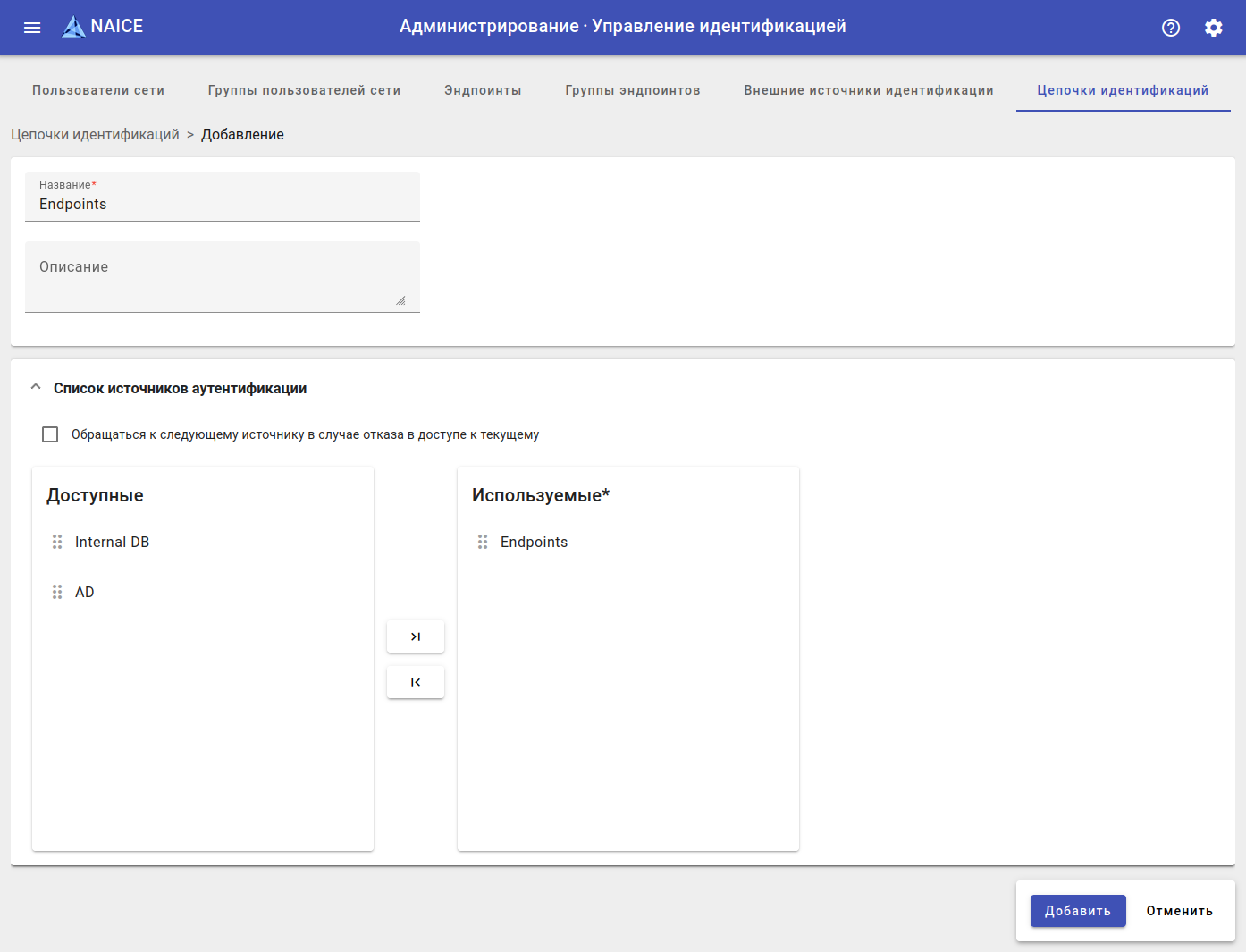1246x952 pixels.
Task: Grab the drag handle for Internal DB
Action: tap(57, 542)
